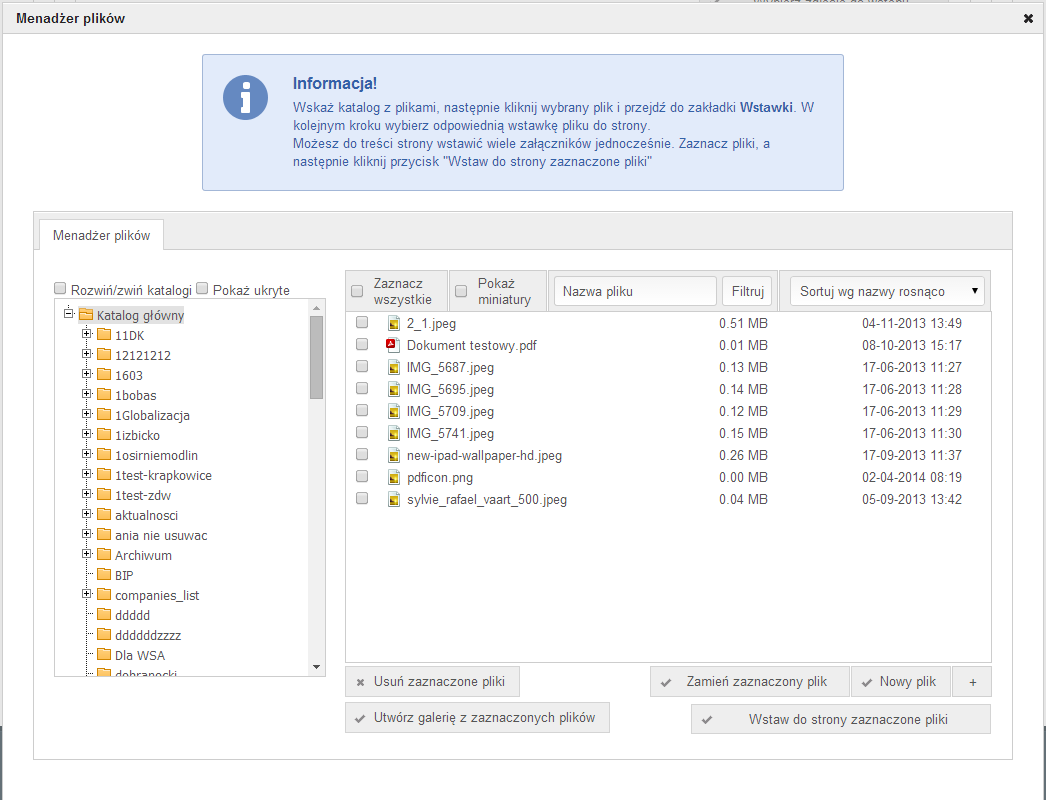This screenshot has height=800, width=1046.
Task: Click file name IMG_5709.jpeg
Action: 450,412
